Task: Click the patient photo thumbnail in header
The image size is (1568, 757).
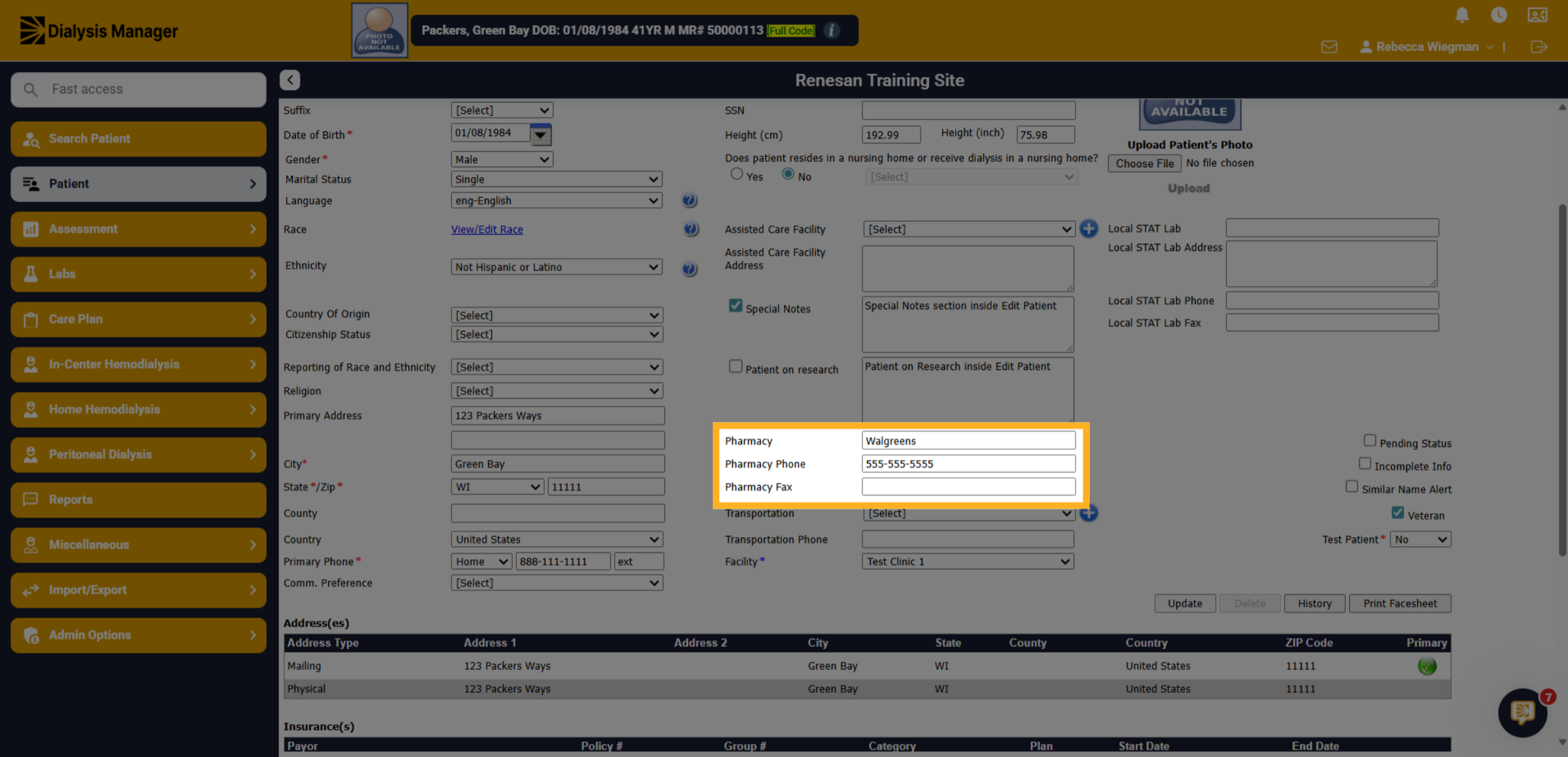Action: 380,31
